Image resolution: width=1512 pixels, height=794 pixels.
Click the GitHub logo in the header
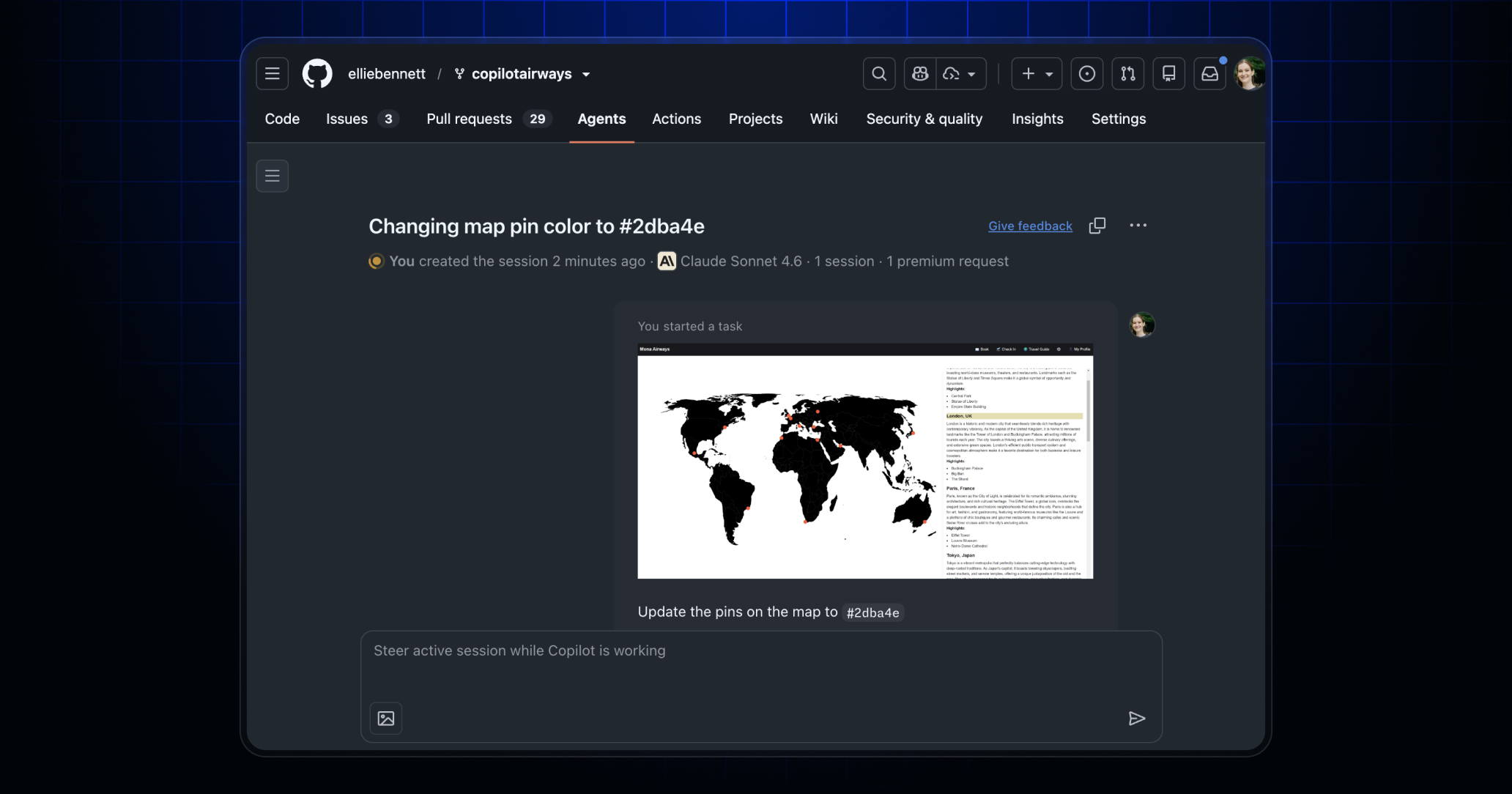click(317, 73)
